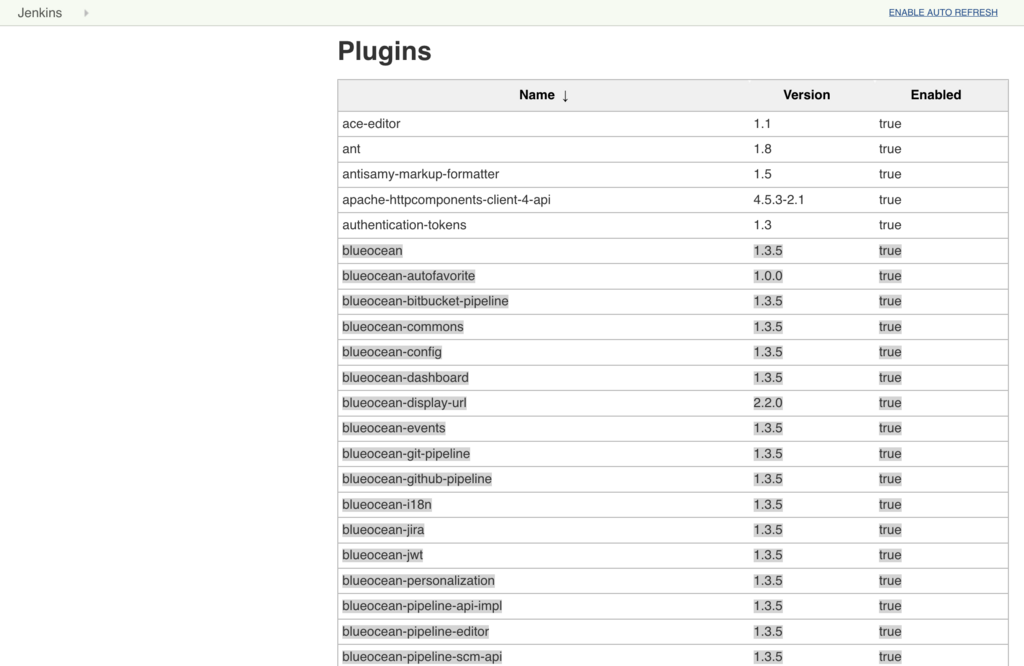This screenshot has width=1024, height=666.
Task: Click version 1.1 of ace-editor
Action: [762, 123]
